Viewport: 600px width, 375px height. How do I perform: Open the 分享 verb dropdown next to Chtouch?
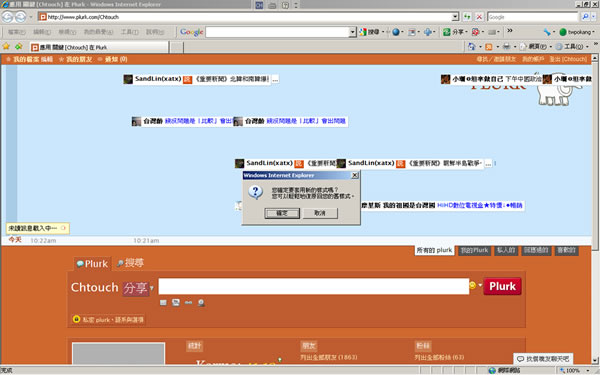point(138,288)
